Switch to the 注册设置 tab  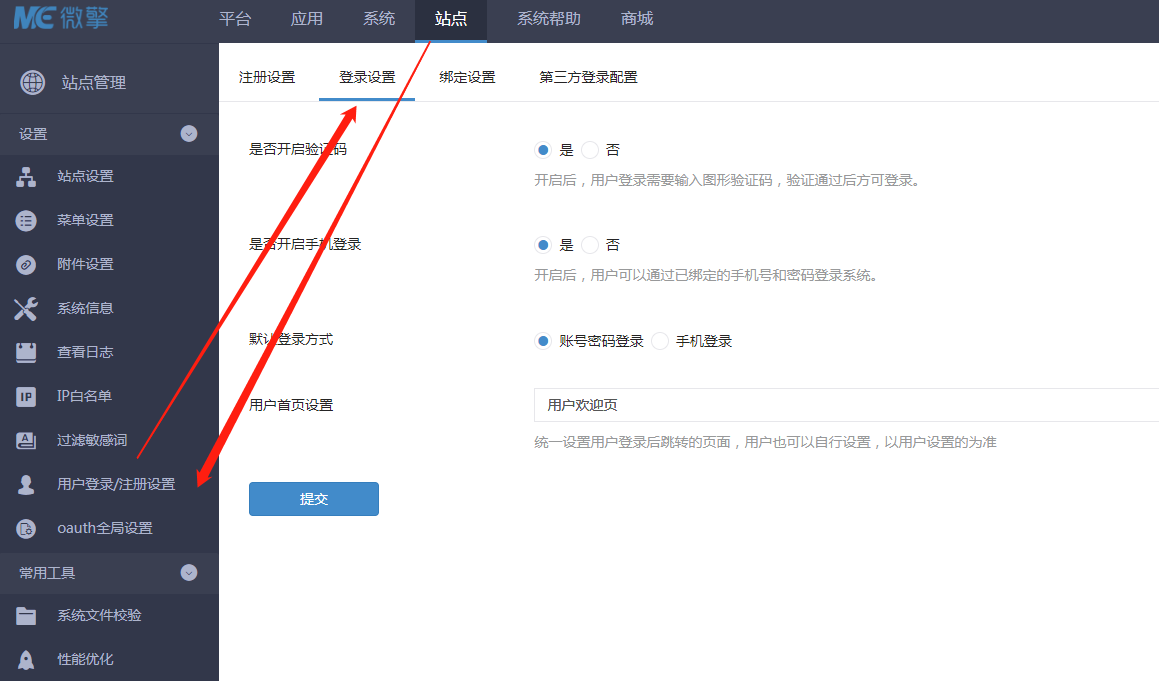[x=267, y=78]
